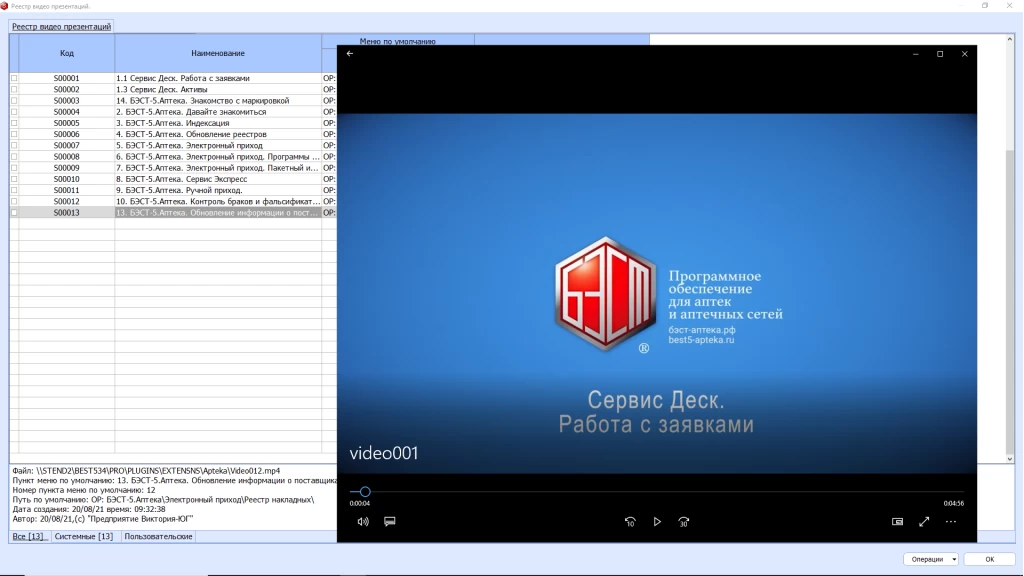1024x576 pixels.
Task: Sort by the Наименование column header
Action: [218, 54]
